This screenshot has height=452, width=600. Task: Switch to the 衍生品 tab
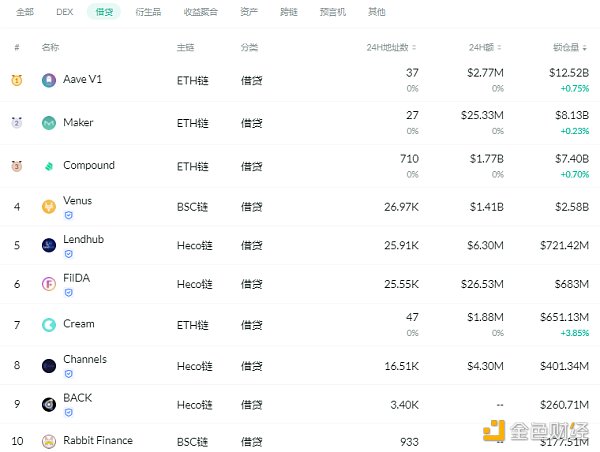coord(148,12)
